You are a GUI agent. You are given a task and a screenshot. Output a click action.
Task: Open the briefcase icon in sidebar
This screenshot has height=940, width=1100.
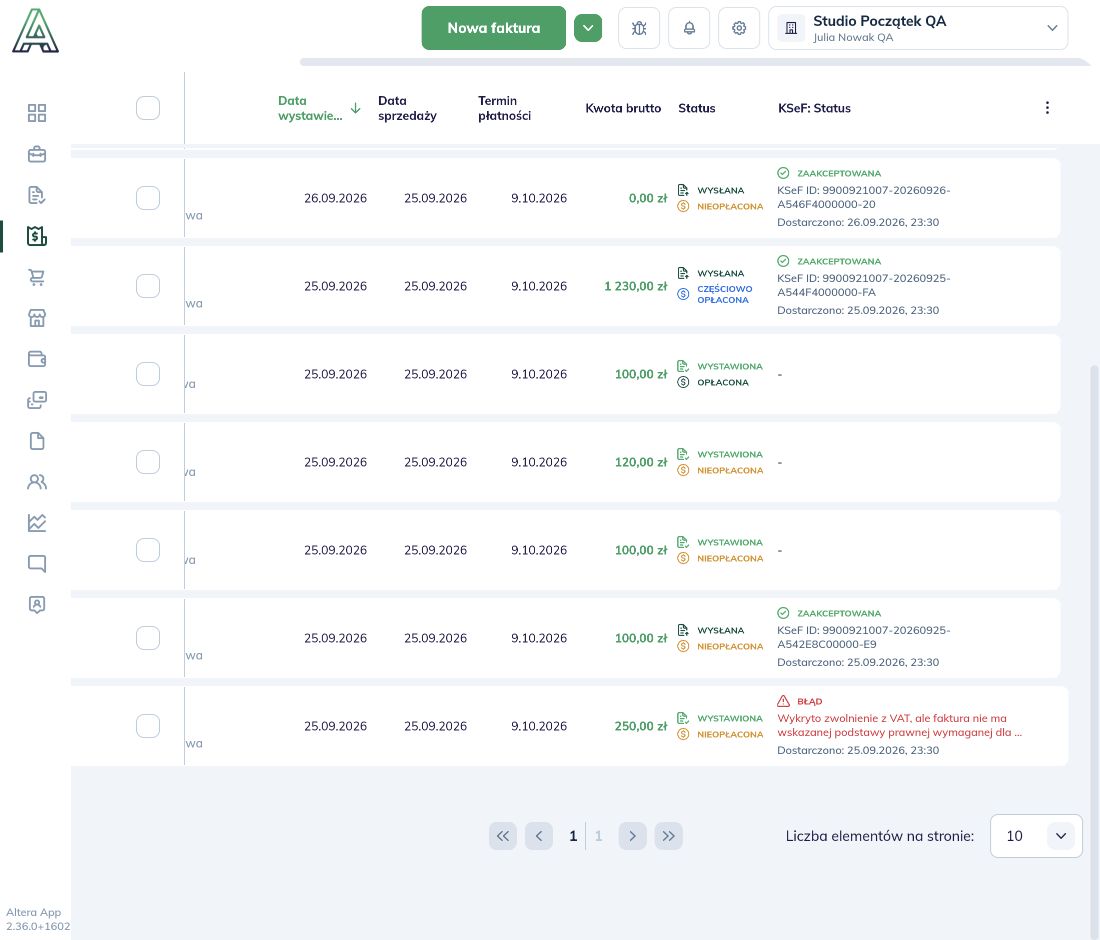click(x=36, y=154)
